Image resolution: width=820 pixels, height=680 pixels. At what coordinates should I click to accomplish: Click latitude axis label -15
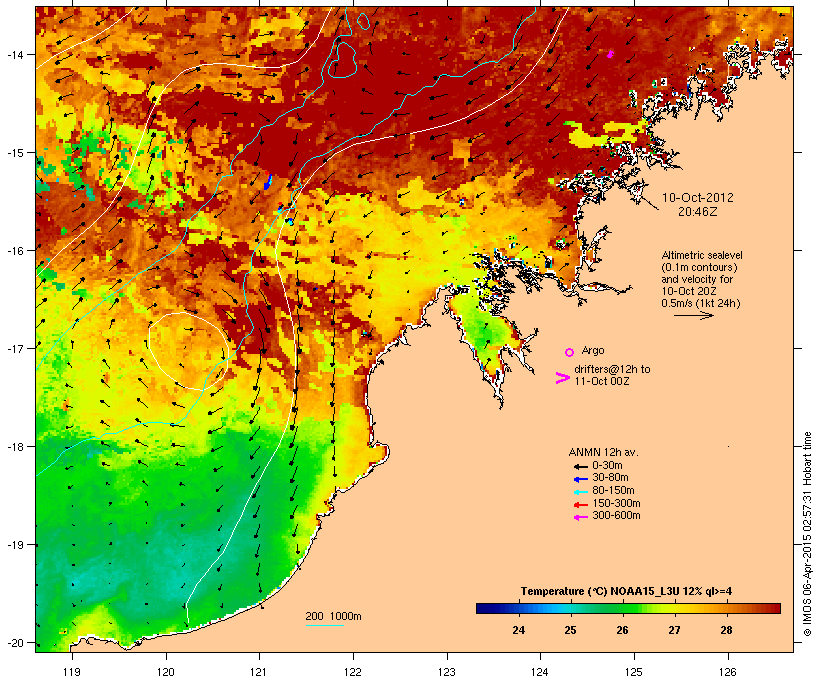(x=14, y=153)
